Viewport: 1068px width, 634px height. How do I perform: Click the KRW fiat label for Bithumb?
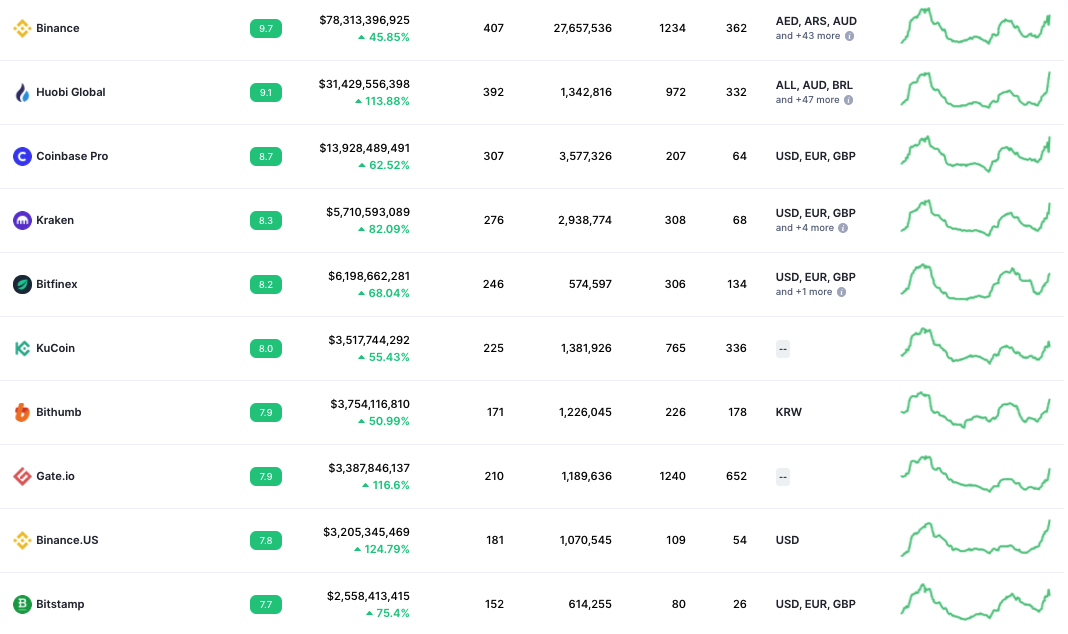point(789,412)
